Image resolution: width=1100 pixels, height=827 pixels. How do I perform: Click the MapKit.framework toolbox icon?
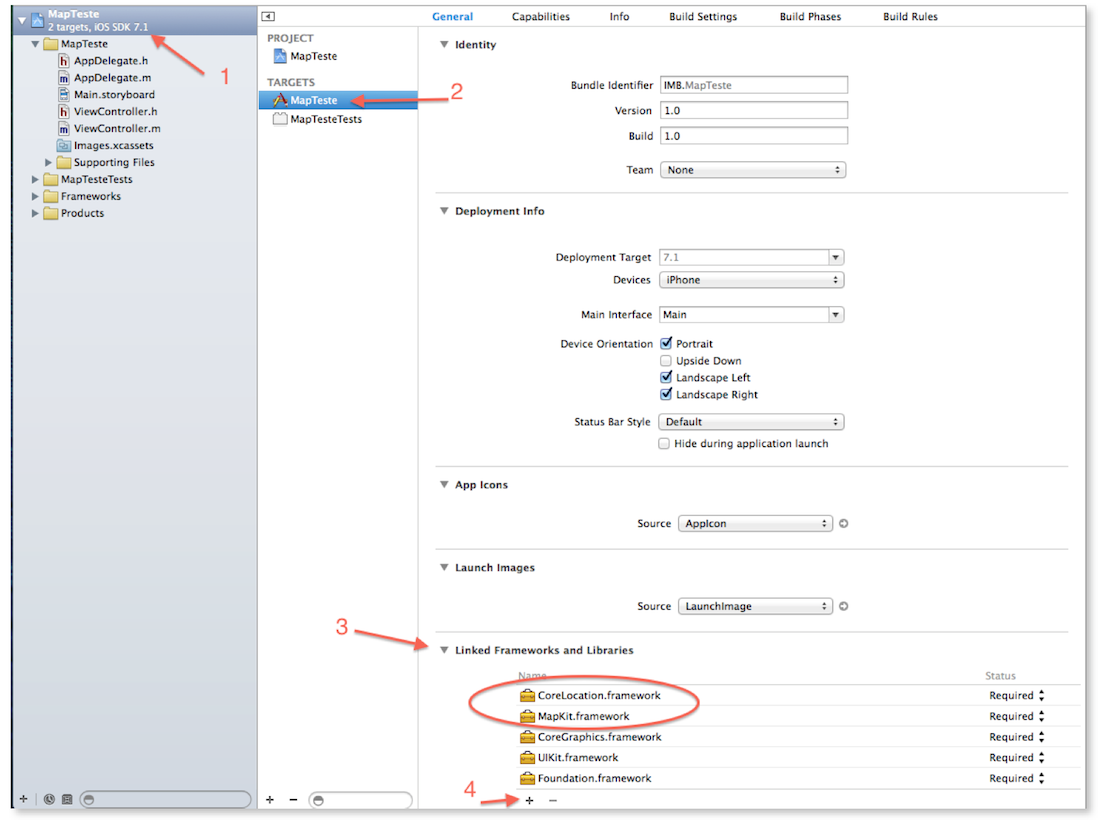point(528,716)
